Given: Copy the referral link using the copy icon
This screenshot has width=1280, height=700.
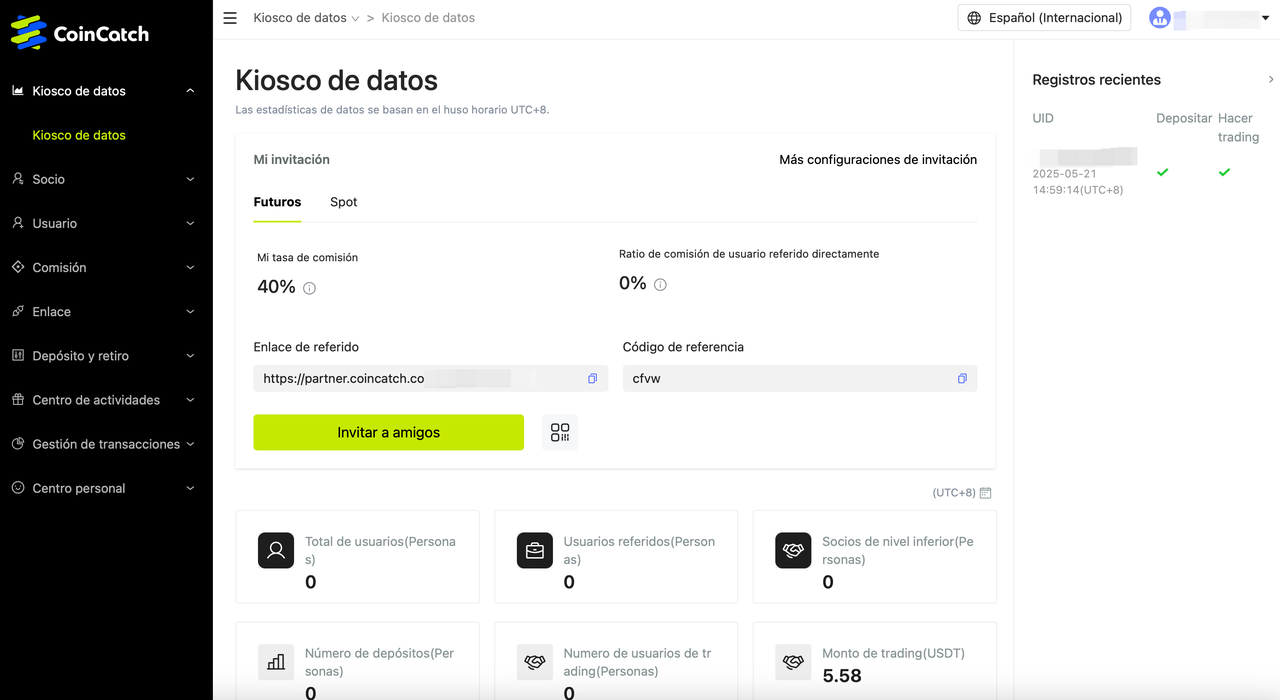Looking at the screenshot, I should 592,378.
